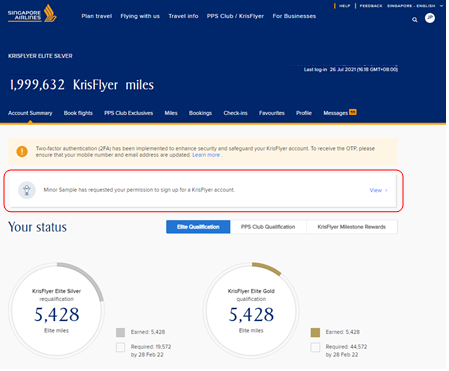Viewport: 449px width, 371px height.
Task: Go to the Check-ins tab
Action: 235,113
